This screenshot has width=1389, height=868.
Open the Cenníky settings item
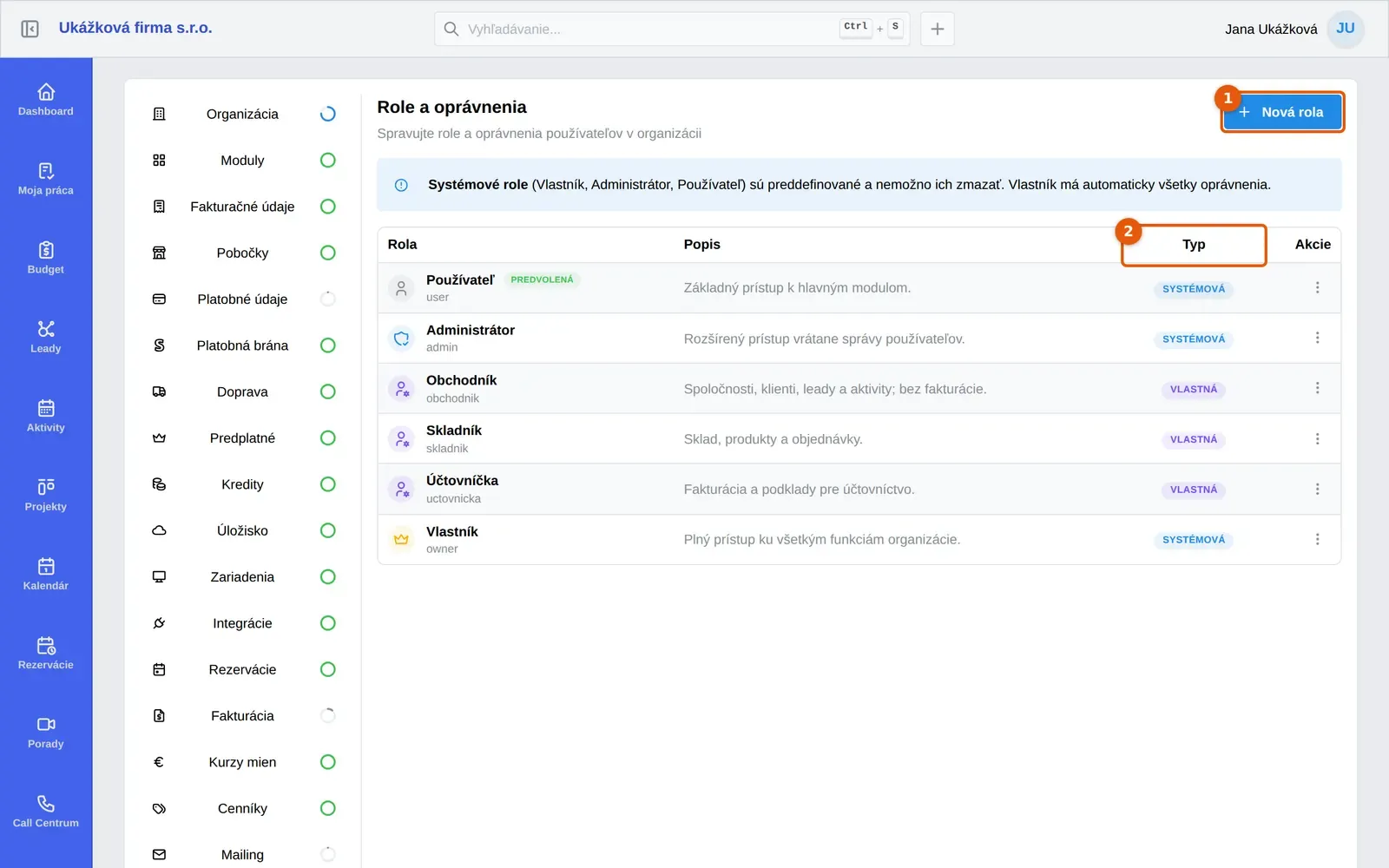242,808
